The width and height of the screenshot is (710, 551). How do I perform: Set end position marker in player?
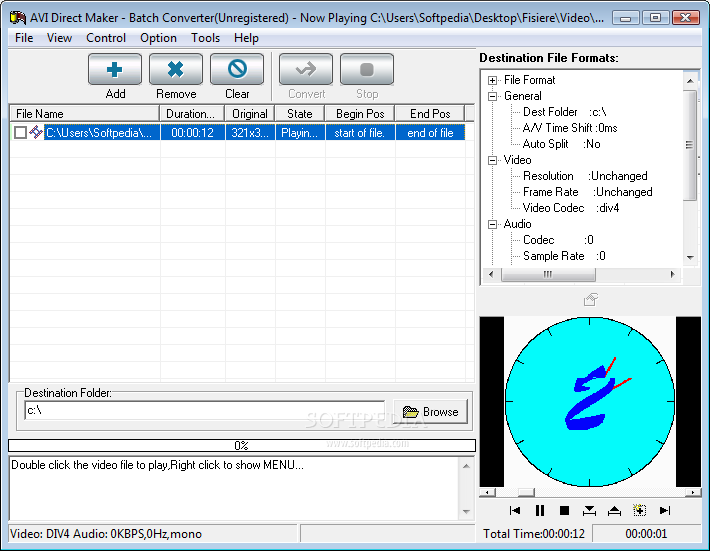click(x=614, y=511)
